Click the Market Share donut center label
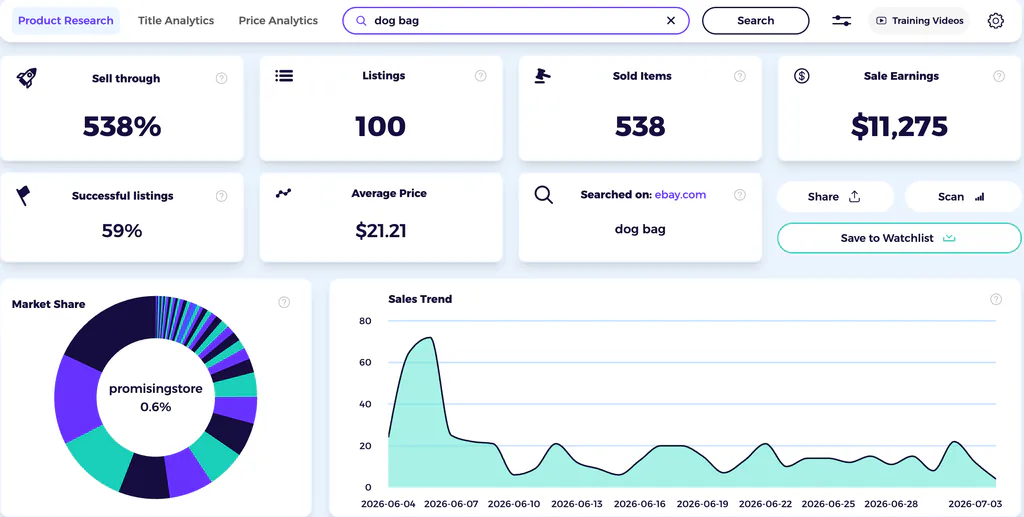Viewport: 1024px width, 517px height. click(155, 398)
